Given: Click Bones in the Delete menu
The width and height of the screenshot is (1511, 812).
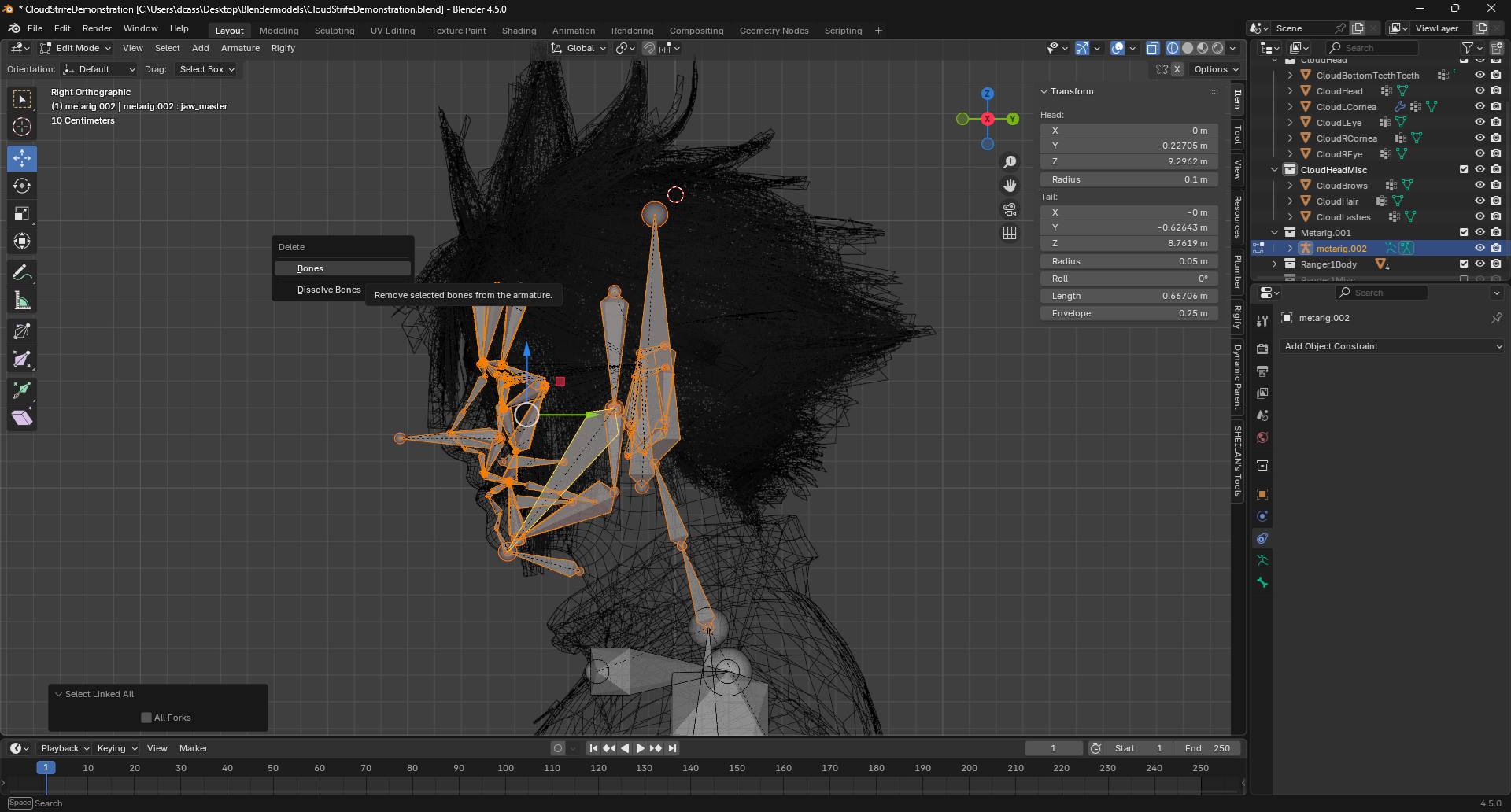Looking at the screenshot, I should pos(342,268).
